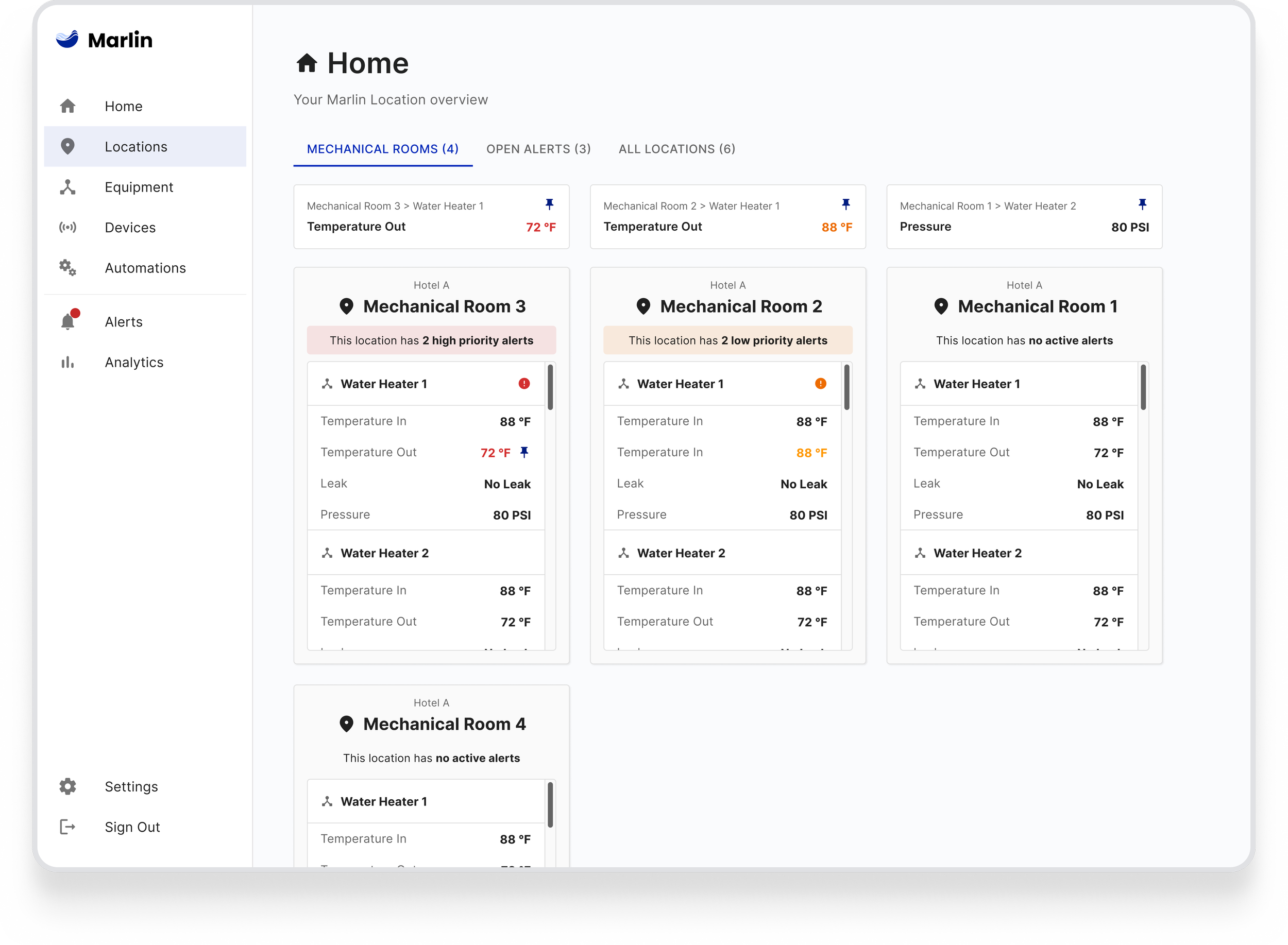This screenshot has height=945, width=1288.
Task: Click the 2 high priority alerts banner
Action: pyautogui.click(x=431, y=340)
